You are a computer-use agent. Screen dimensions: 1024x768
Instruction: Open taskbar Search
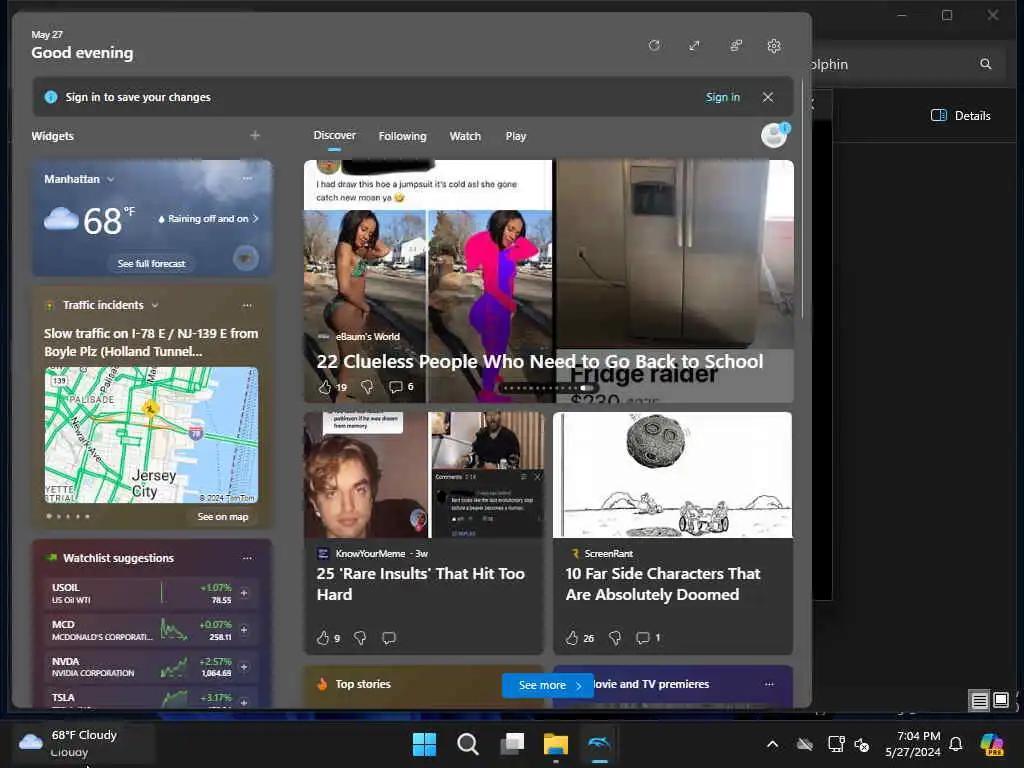[468, 744]
